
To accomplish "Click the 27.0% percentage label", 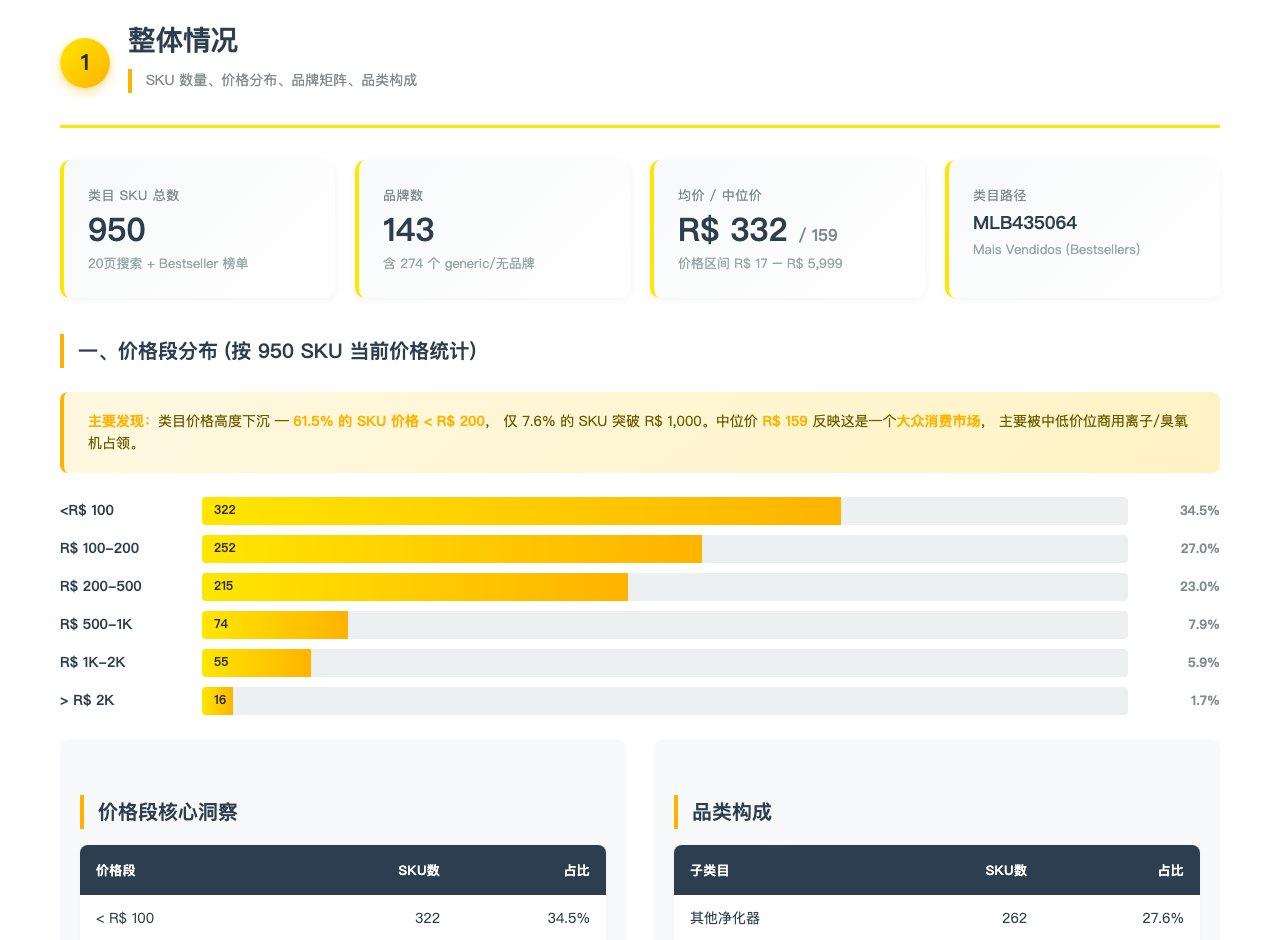I will coord(1199,548).
